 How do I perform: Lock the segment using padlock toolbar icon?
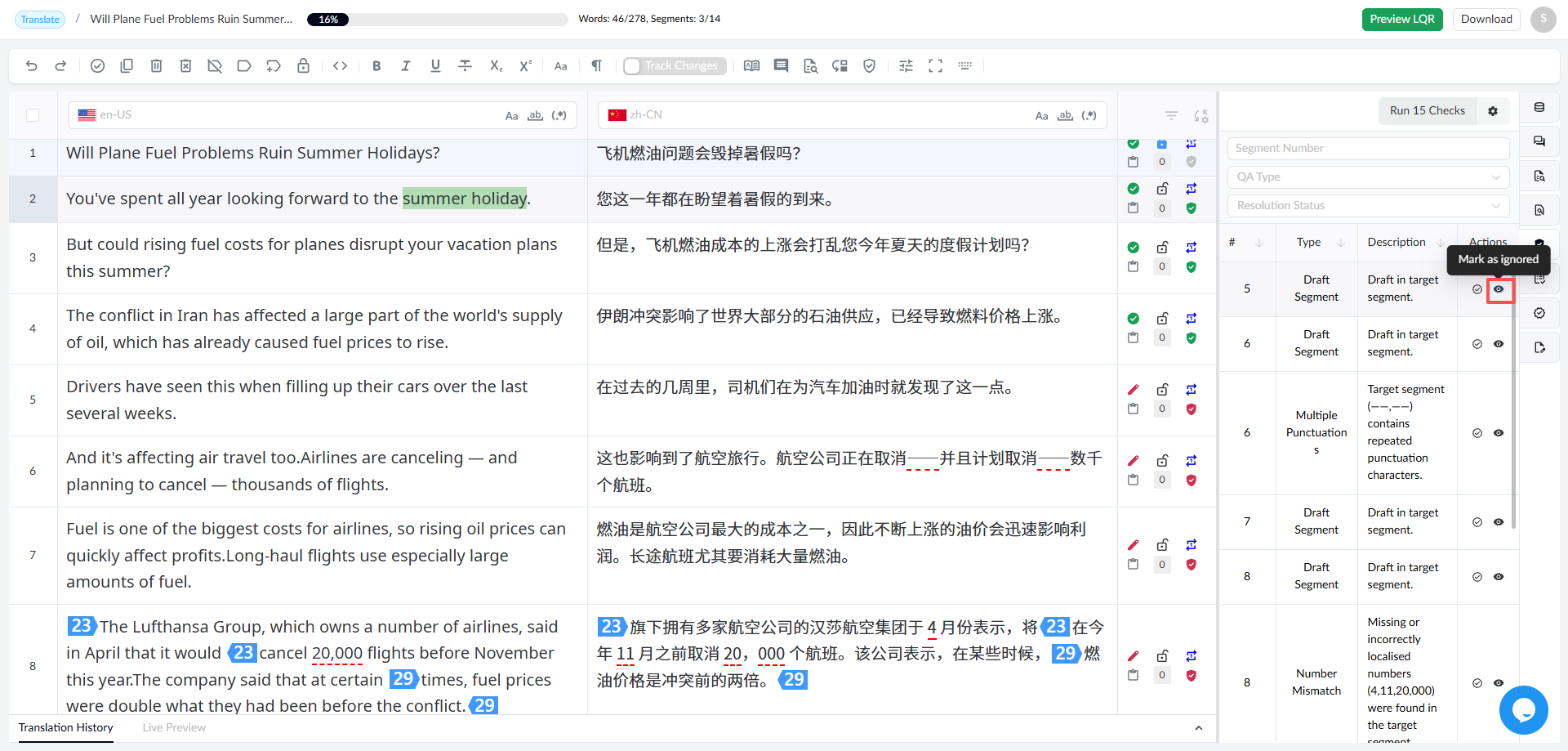(x=303, y=66)
